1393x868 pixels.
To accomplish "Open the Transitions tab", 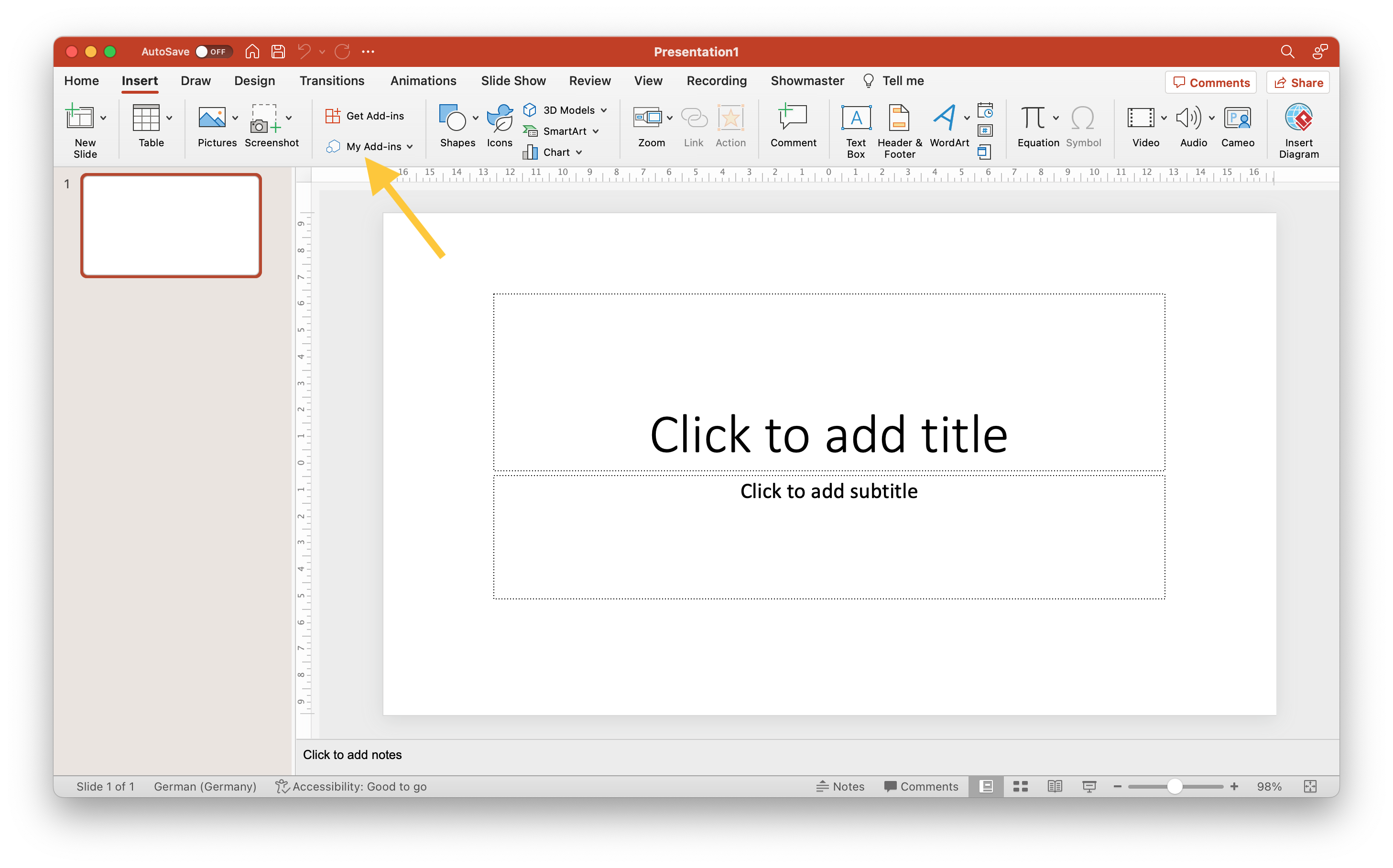I will 332,81.
